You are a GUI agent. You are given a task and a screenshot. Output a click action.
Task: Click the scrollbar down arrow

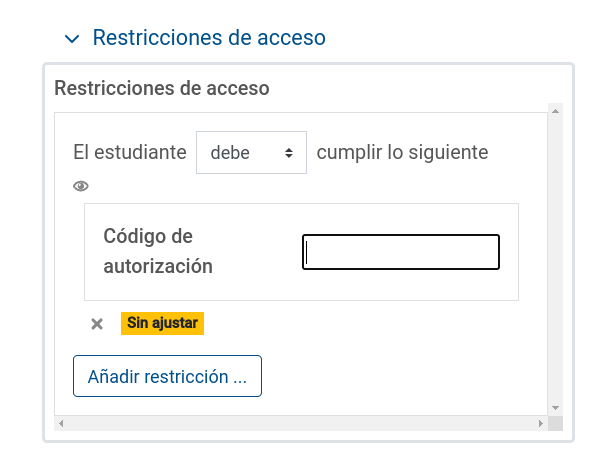[555, 408]
